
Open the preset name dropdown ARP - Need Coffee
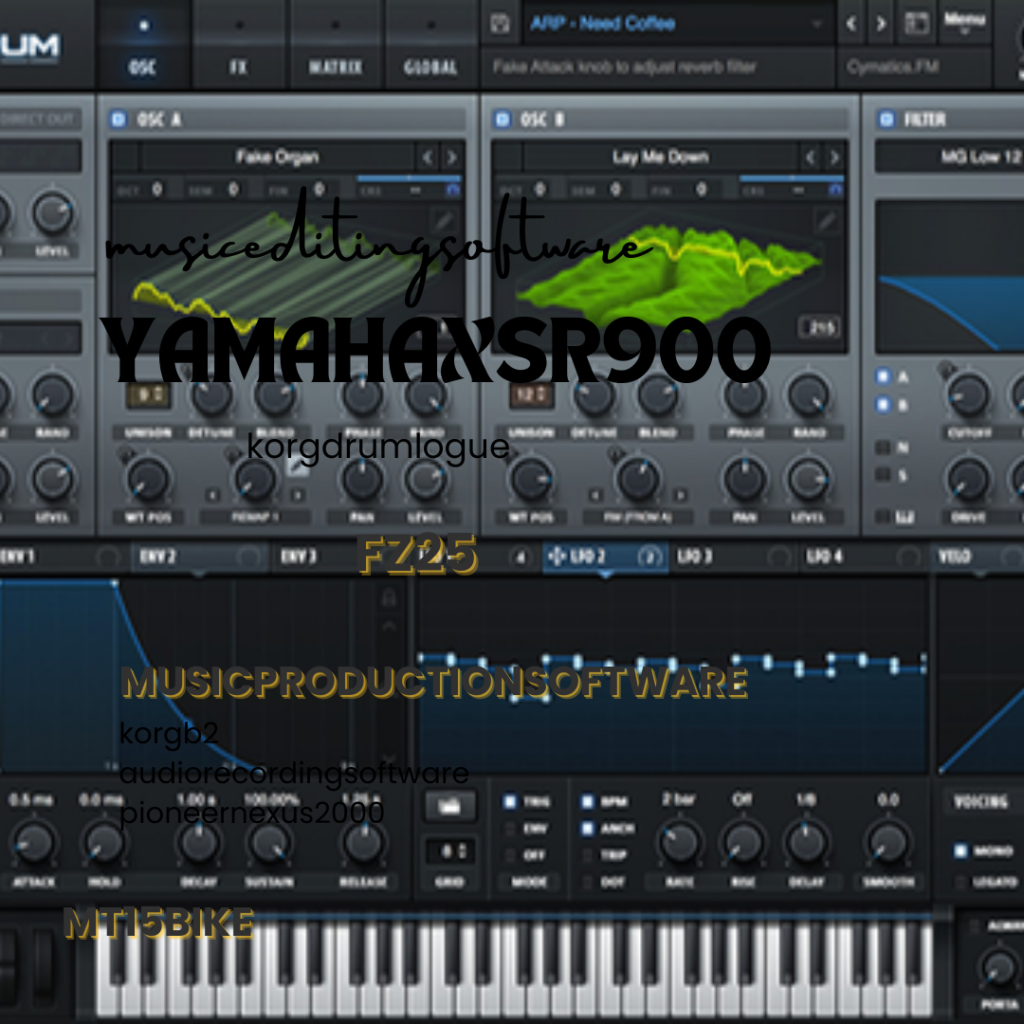678,24
